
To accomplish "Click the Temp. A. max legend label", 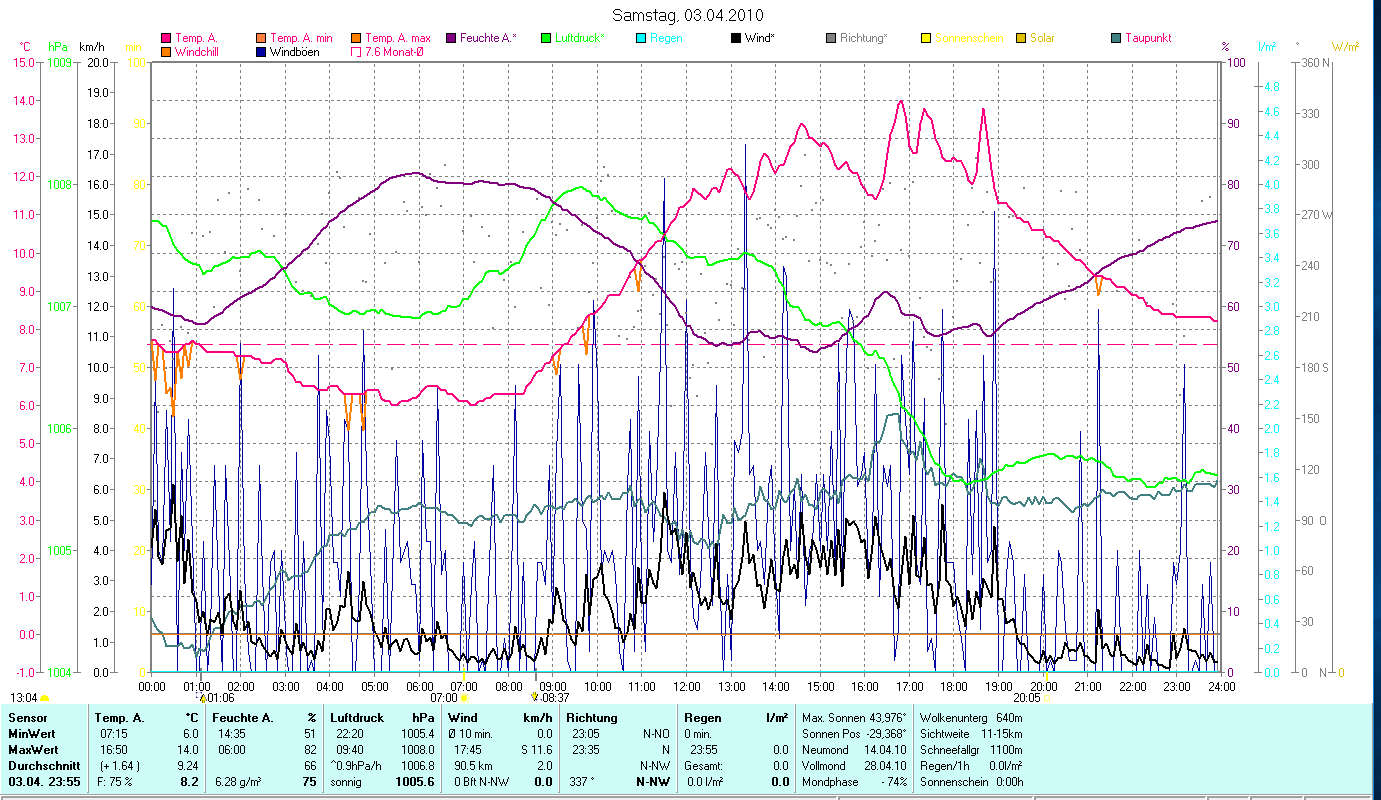I will 400,38.
